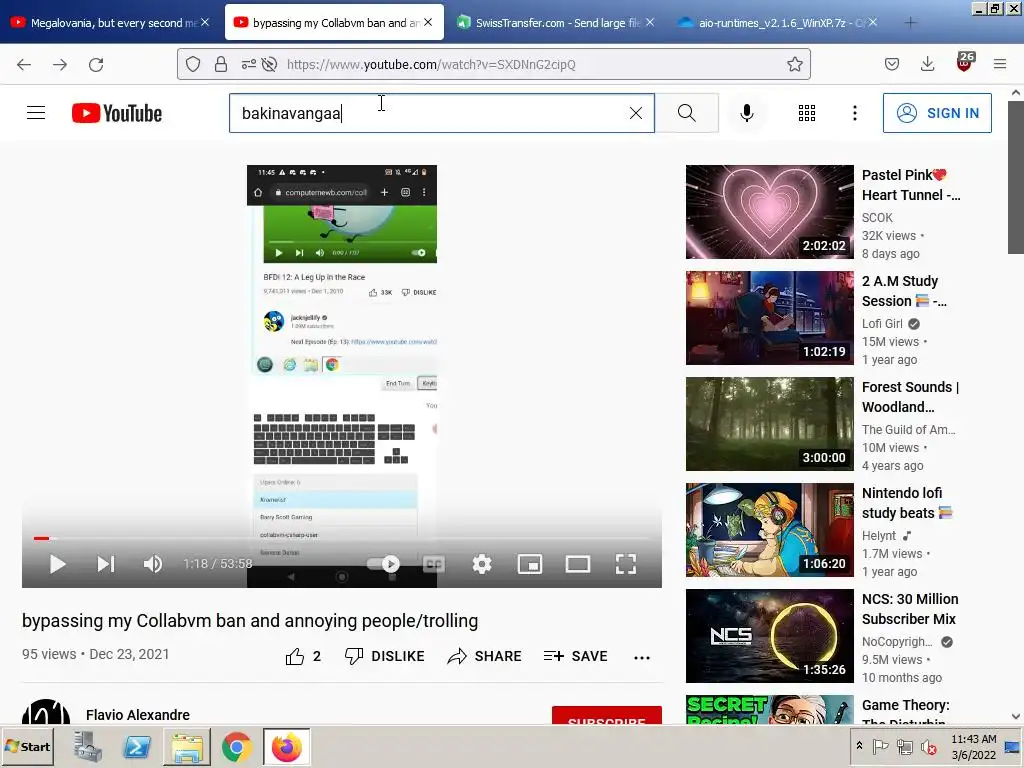This screenshot has height=768, width=1024.
Task: Switch to theater mode
Action: tap(578, 564)
